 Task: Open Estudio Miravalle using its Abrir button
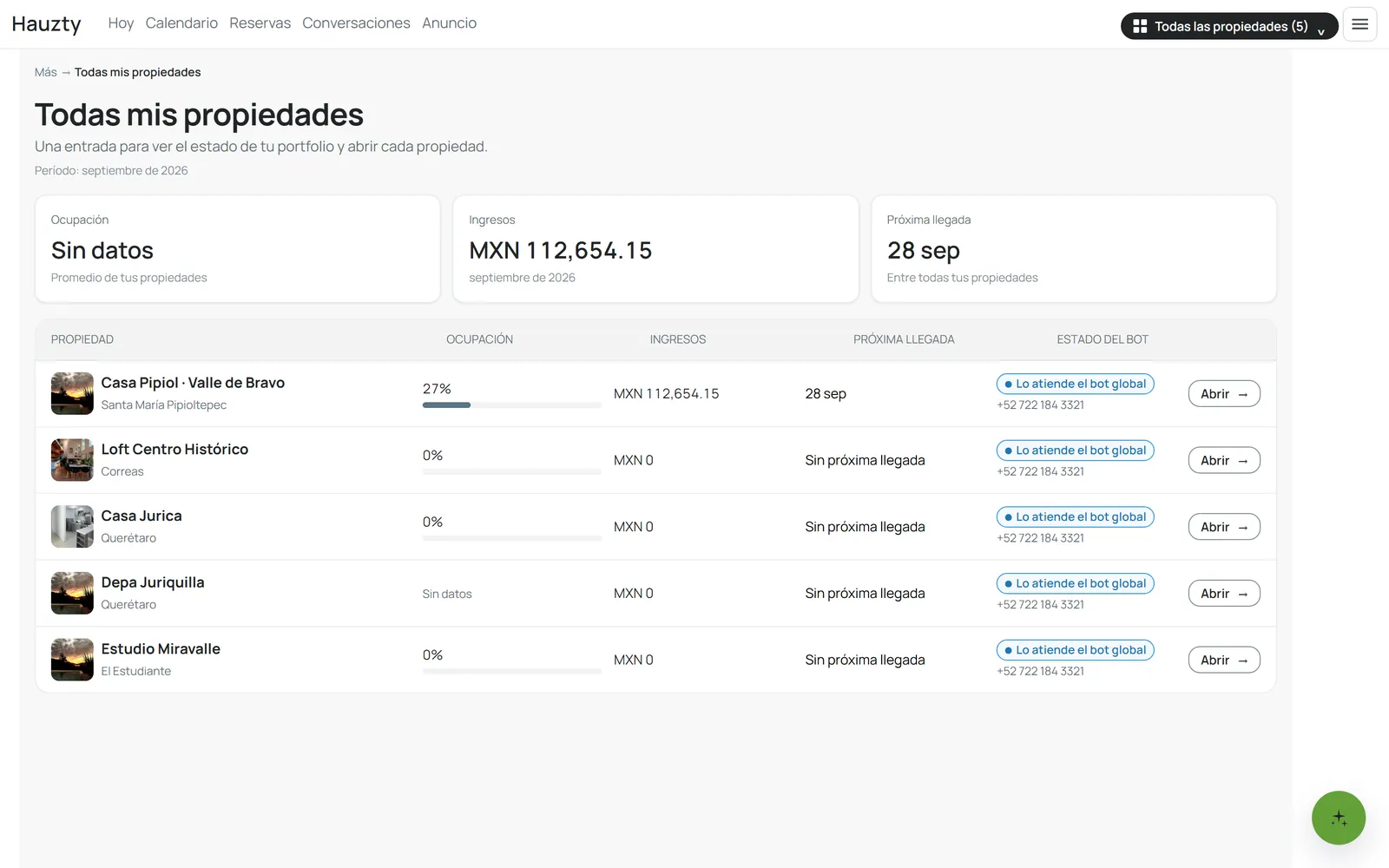pyautogui.click(x=1224, y=660)
